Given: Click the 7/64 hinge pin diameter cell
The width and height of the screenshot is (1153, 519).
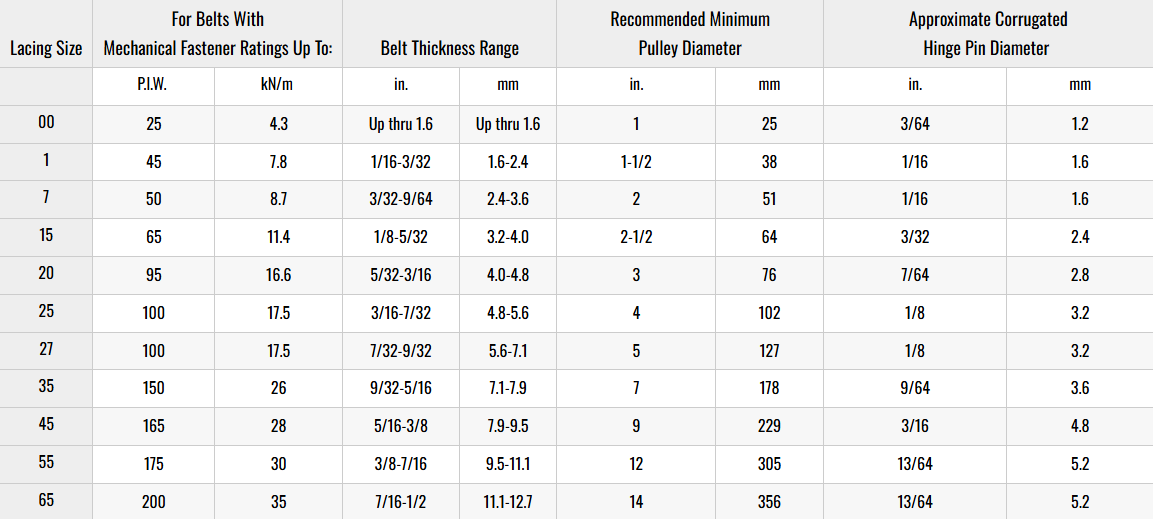Looking at the screenshot, I should pos(914,275).
